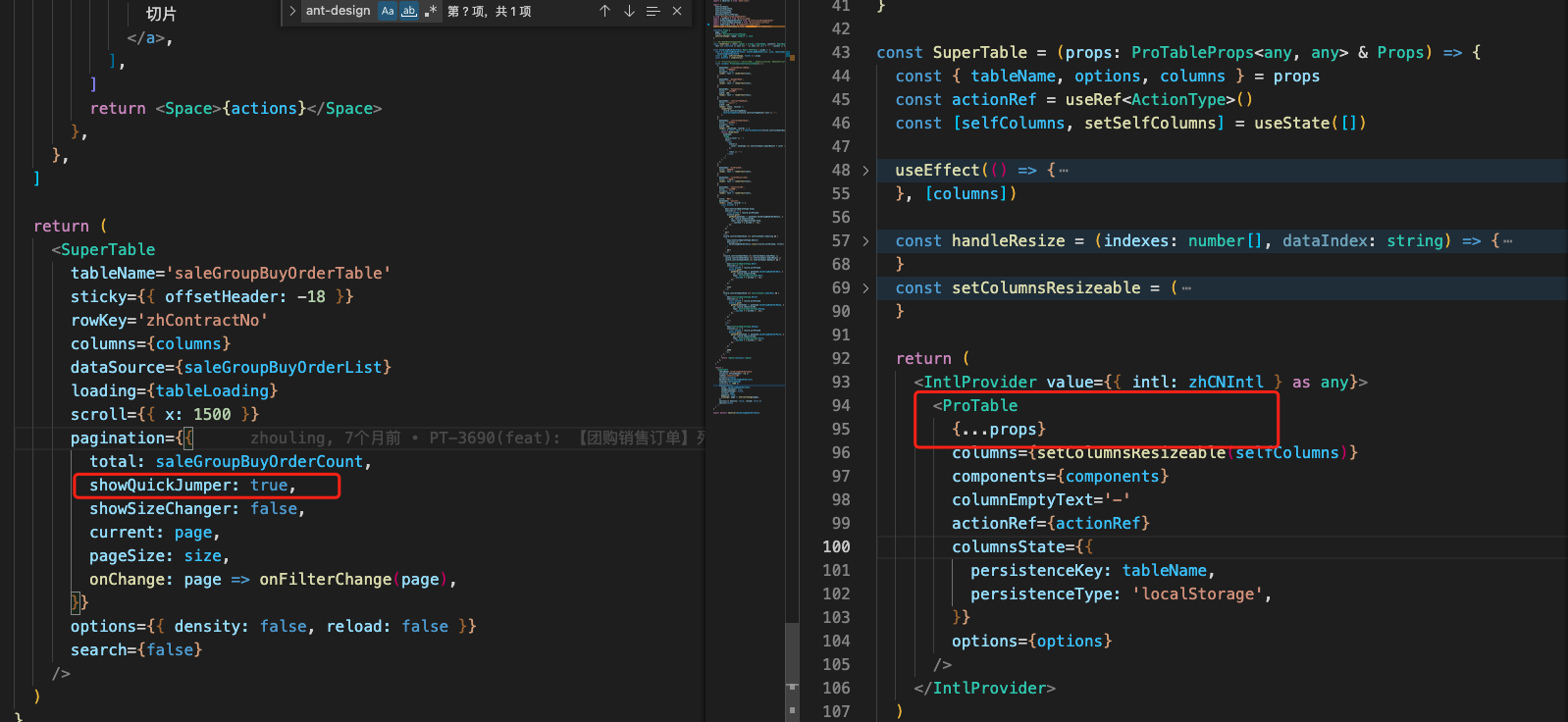Image resolution: width=1568 pixels, height=722 pixels.
Task: Click 'scroll={{ x: 1500 }}' line
Action: [165, 415]
